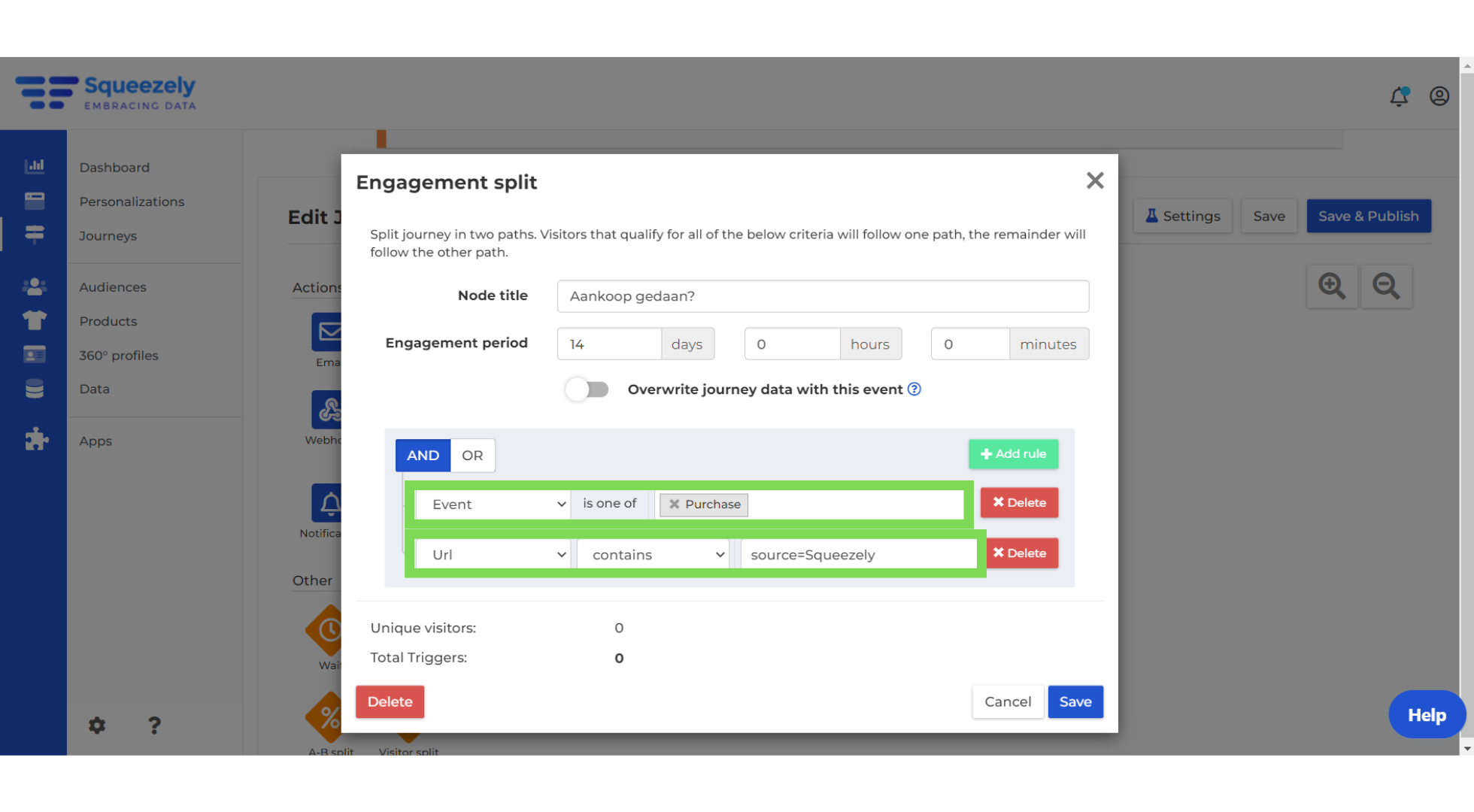Open Data from the side menu
1474x812 pixels.
click(95, 389)
